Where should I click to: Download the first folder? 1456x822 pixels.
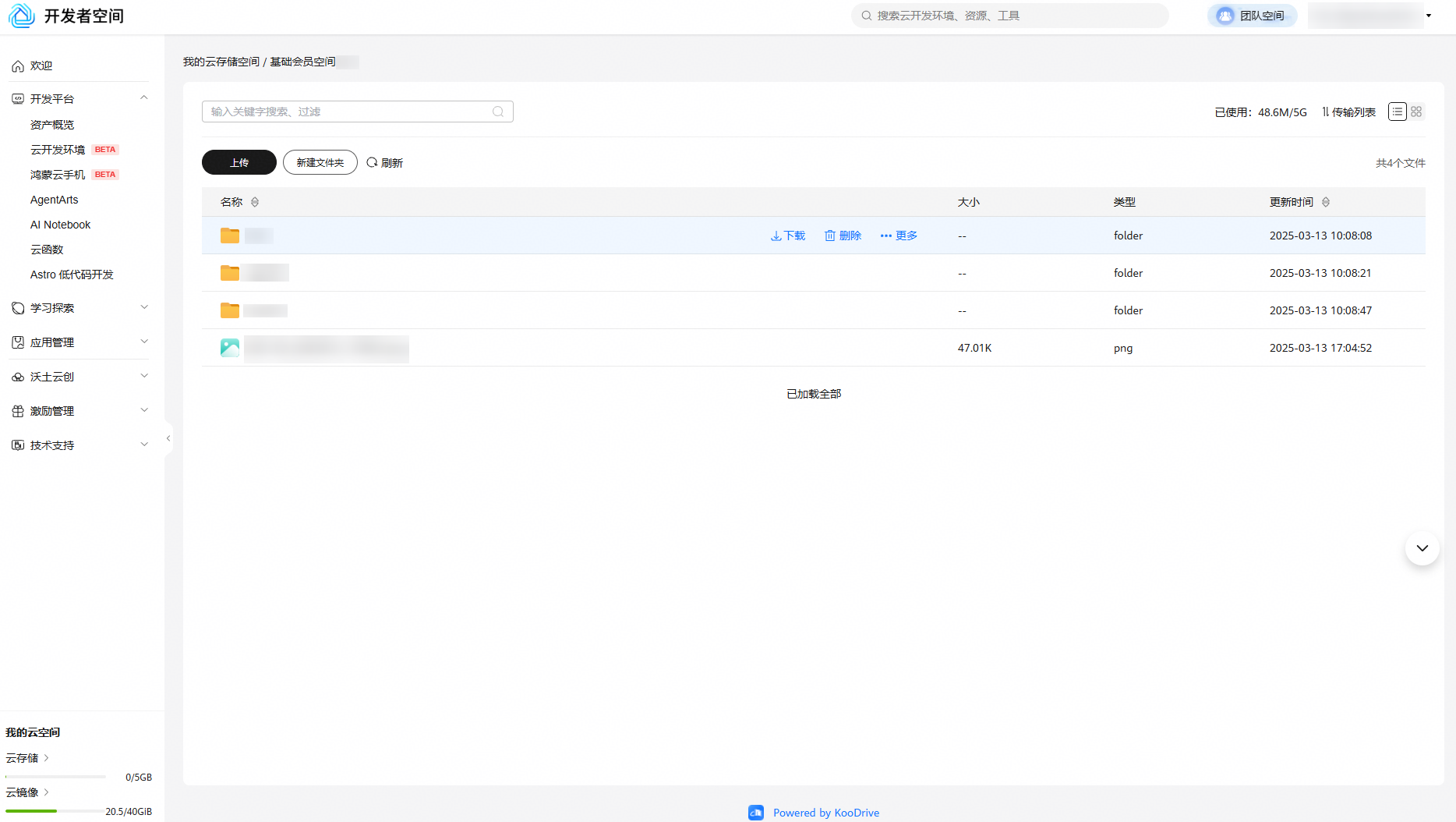(788, 236)
